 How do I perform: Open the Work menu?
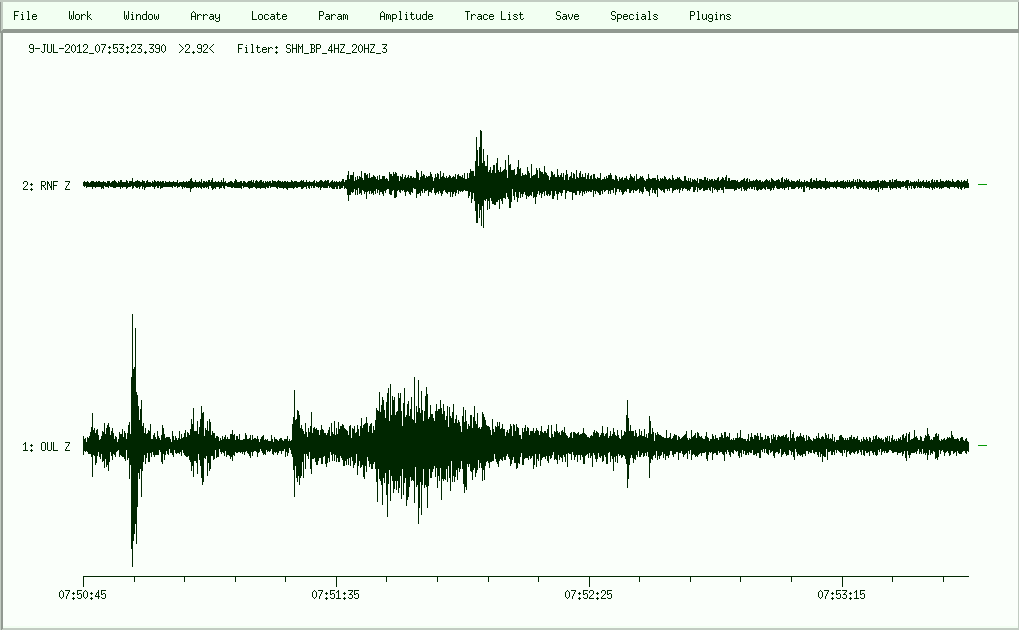click(80, 16)
